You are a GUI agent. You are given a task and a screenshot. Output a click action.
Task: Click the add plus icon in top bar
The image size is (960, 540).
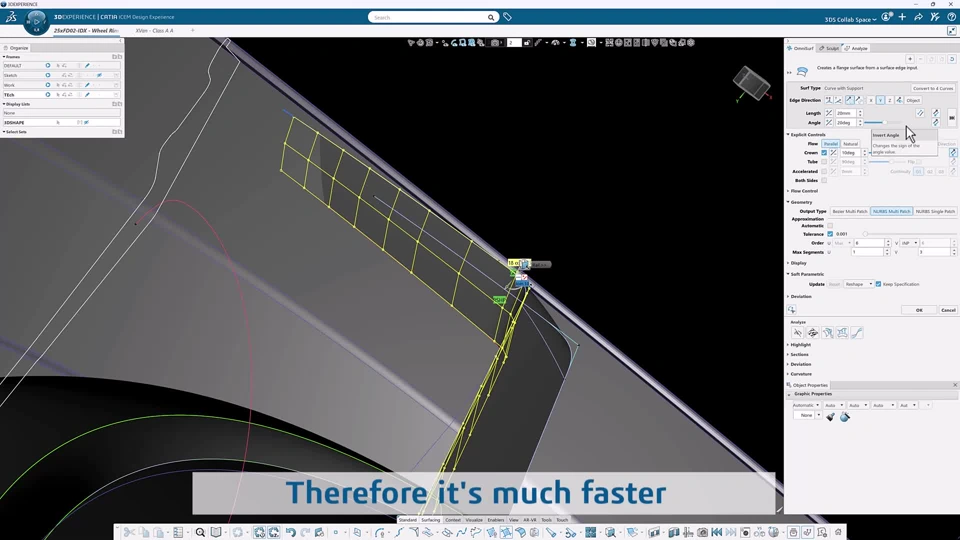click(902, 17)
